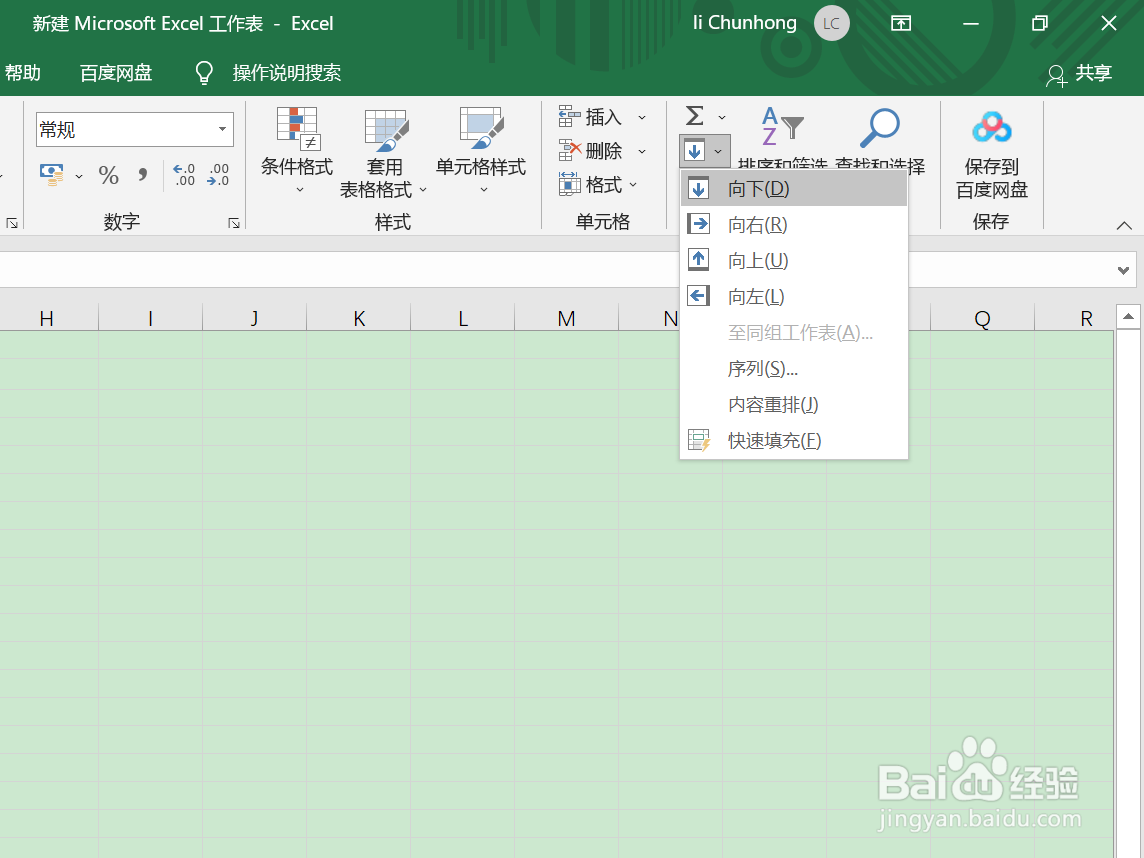Screen dimensions: 1144x858
Task: Click the formula bar input area
Action: [554, 270]
